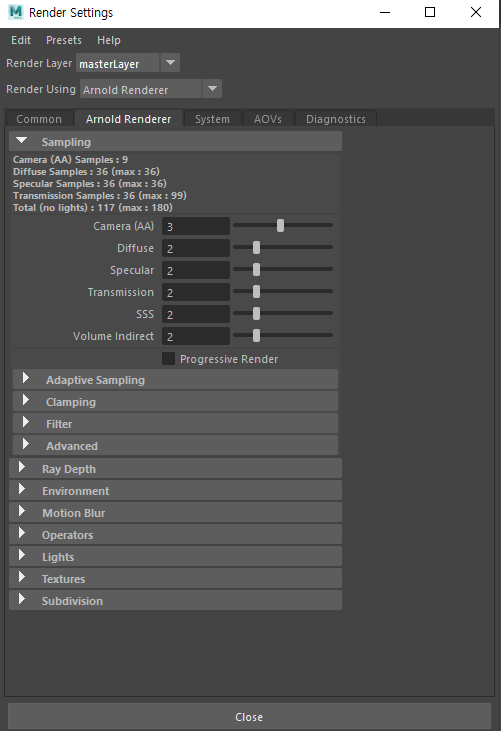Viewport: 501px width, 731px height.
Task: Open the Diagnostics tab
Action: pos(336,119)
